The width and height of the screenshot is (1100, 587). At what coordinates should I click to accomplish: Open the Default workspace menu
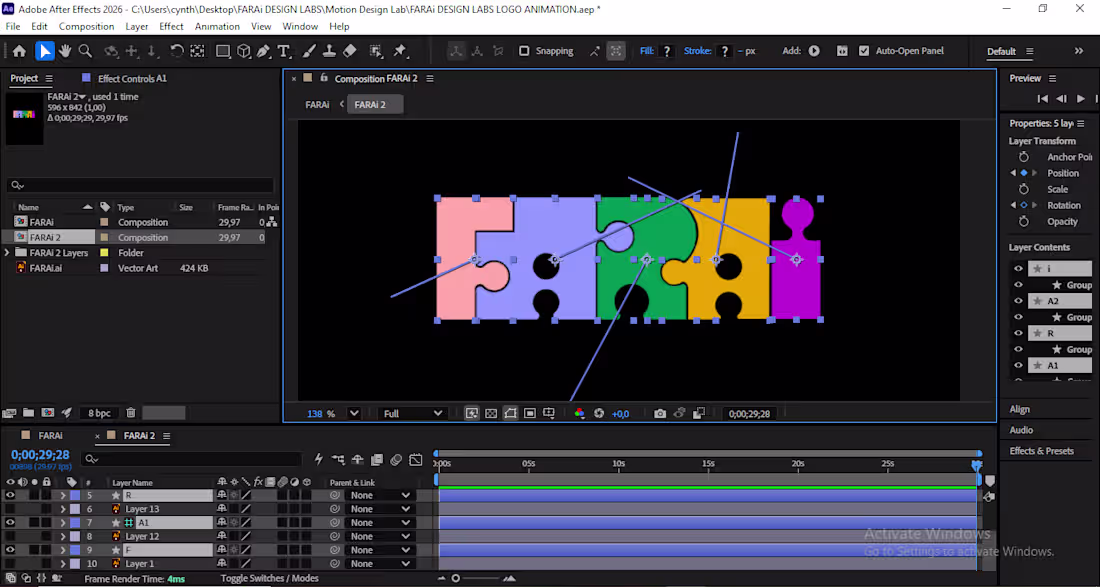[1010, 51]
